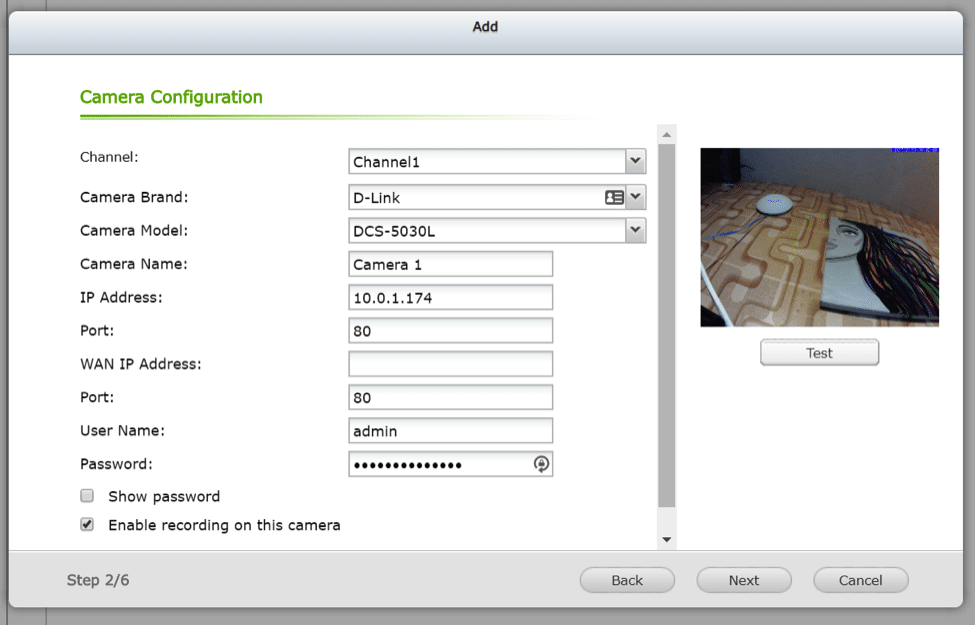Click the IP Address field showing 10.0.1.174
The width and height of the screenshot is (975, 626).
click(450, 297)
